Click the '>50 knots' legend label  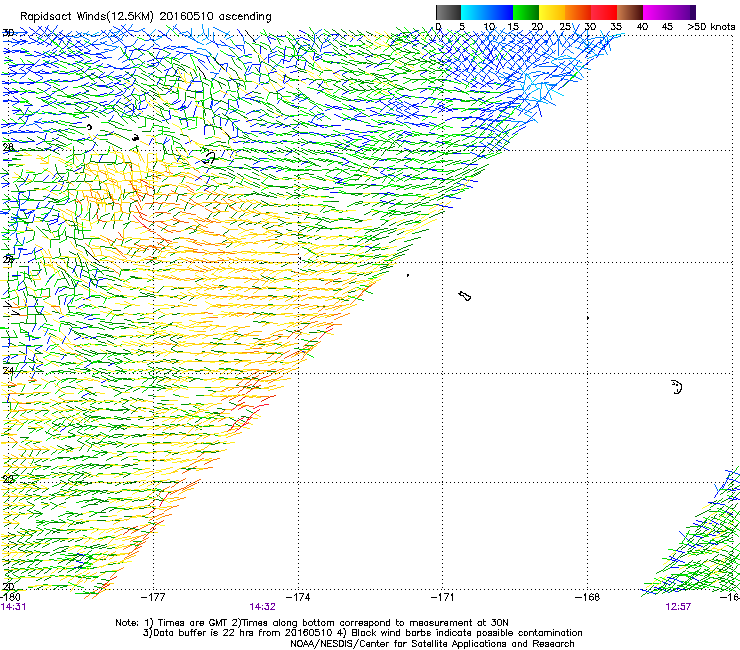pyautogui.click(x=711, y=27)
